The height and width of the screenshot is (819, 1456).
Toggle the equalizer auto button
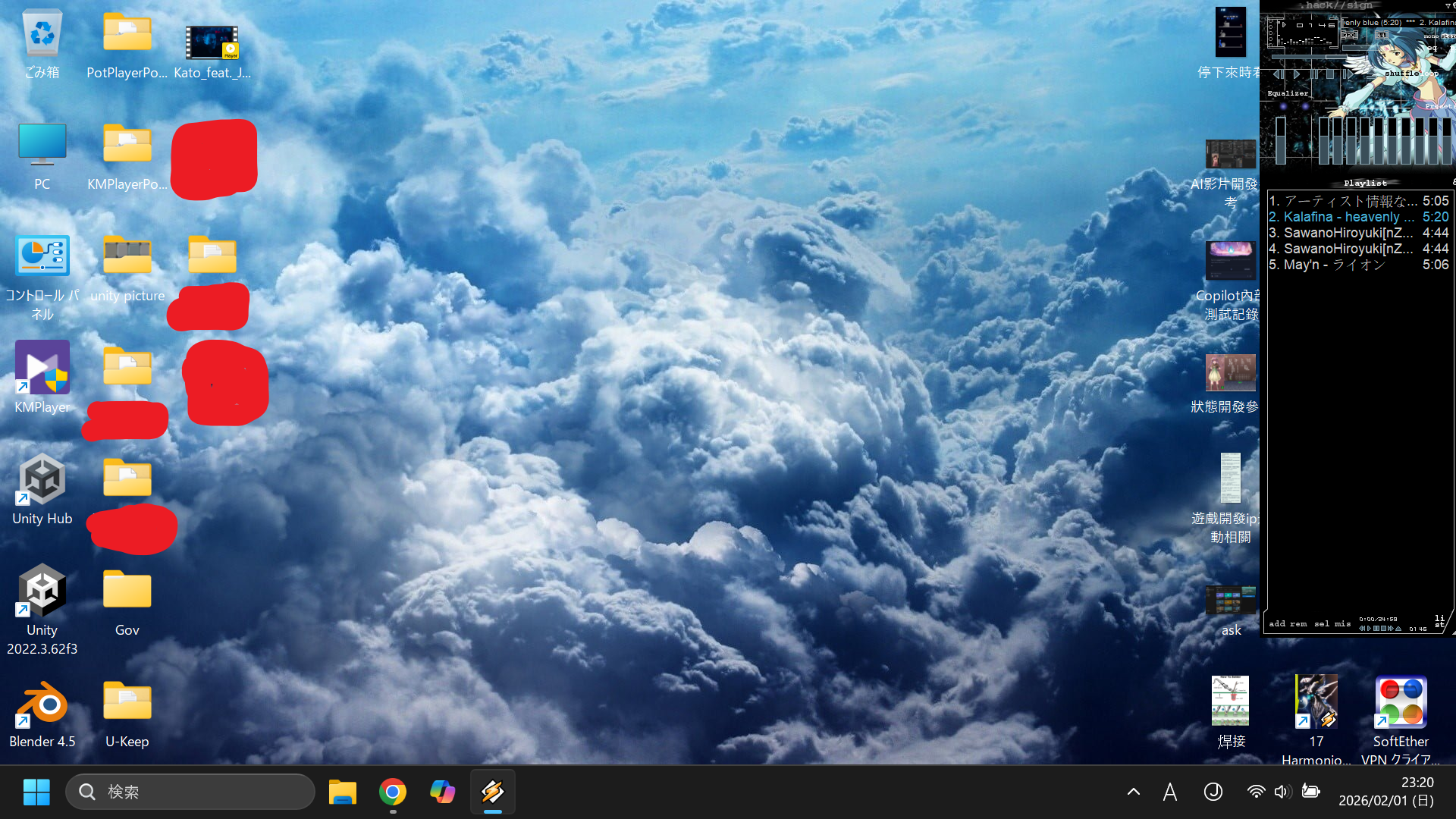coord(1305,106)
